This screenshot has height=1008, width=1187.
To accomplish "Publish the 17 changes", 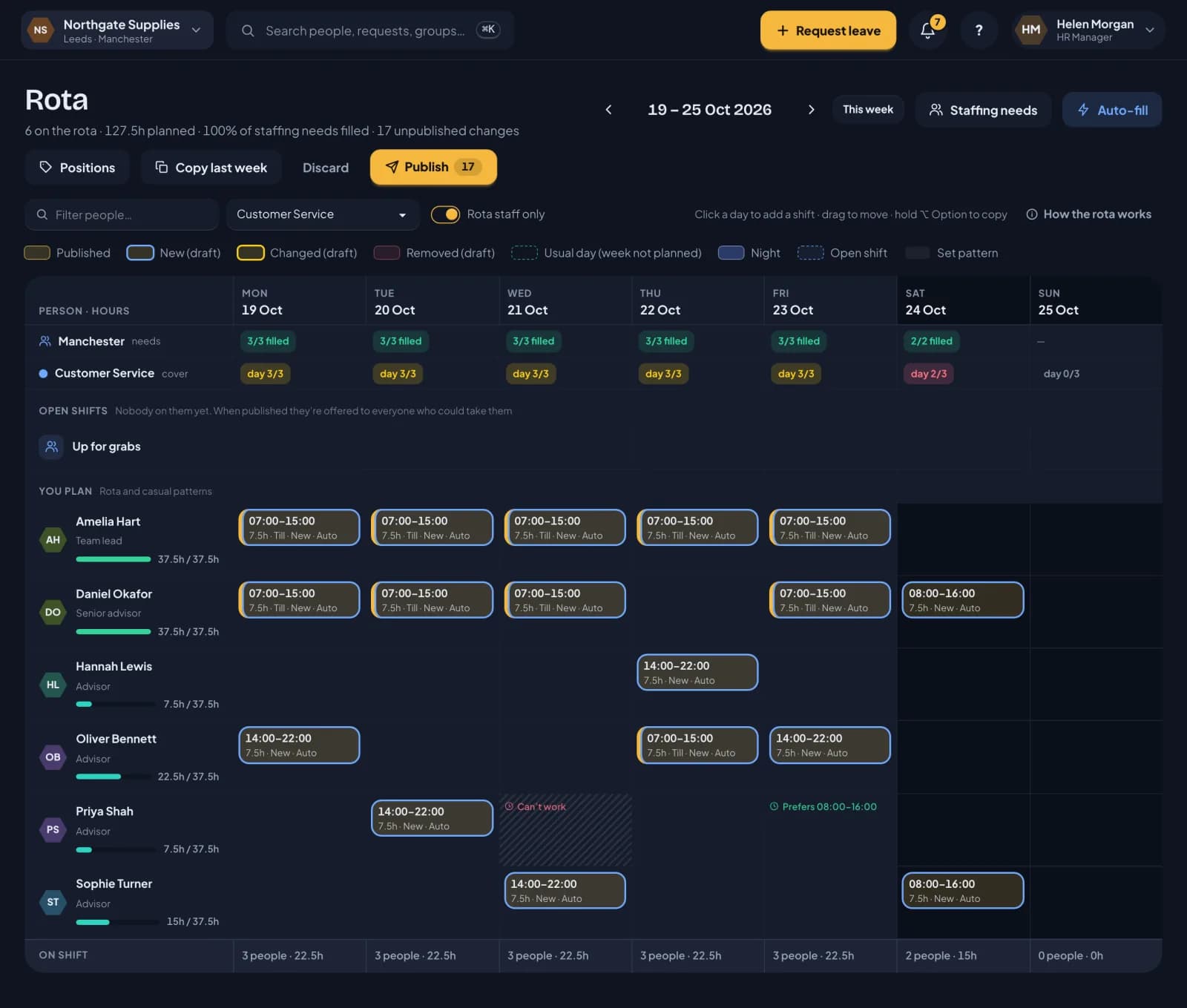I will point(433,167).
